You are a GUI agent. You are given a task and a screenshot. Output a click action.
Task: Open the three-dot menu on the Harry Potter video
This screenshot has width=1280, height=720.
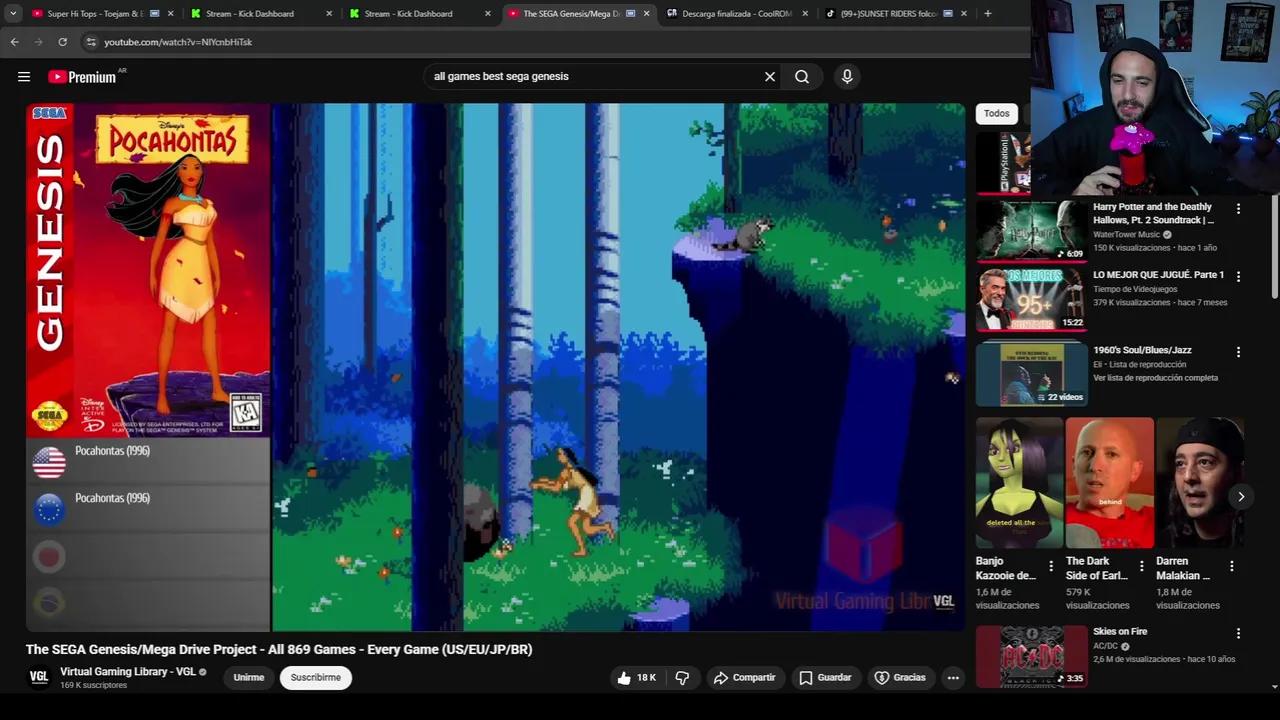click(x=1238, y=208)
